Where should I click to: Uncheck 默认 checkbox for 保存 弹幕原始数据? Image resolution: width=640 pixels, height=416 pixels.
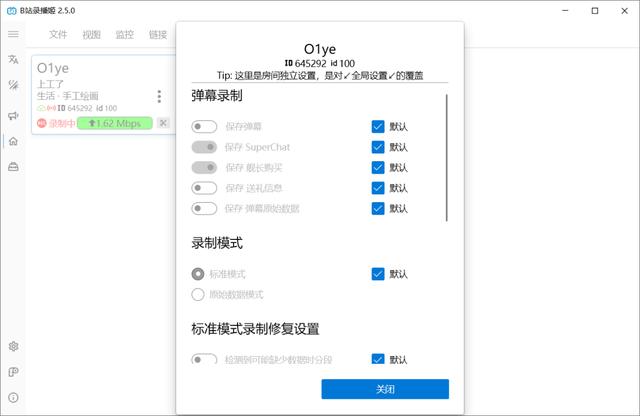coord(378,209)
